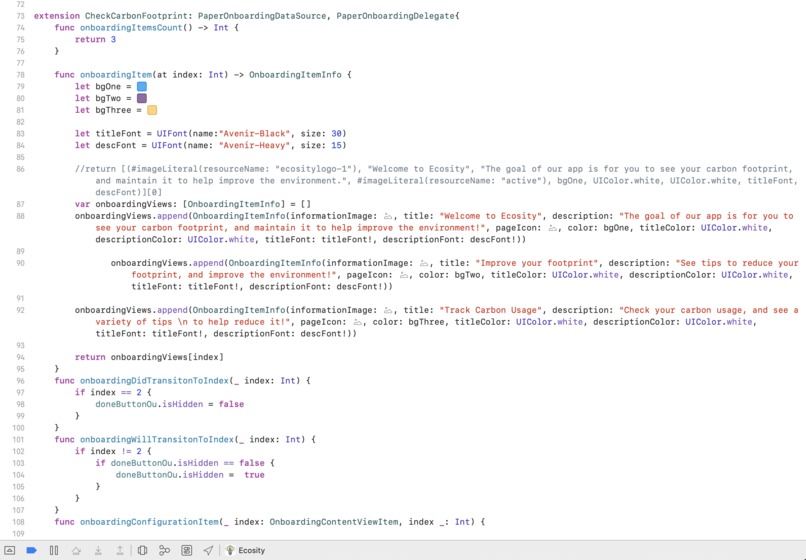Click the "onboardingItemsCount" function name

(131, 28)
